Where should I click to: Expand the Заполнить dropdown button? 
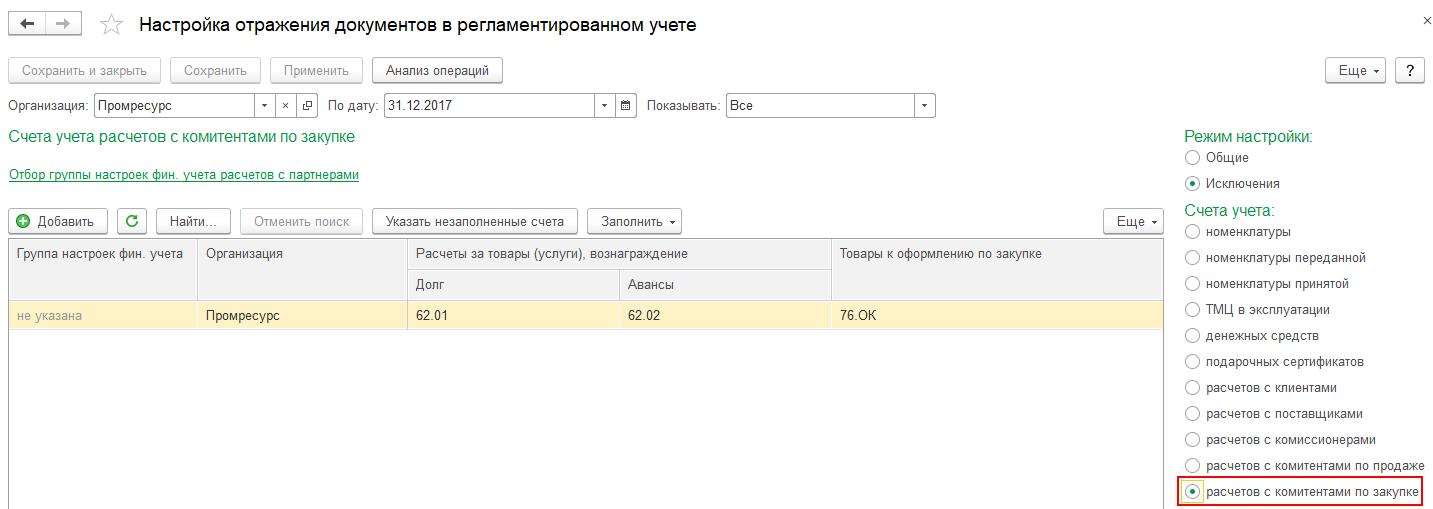click(634, 221)
